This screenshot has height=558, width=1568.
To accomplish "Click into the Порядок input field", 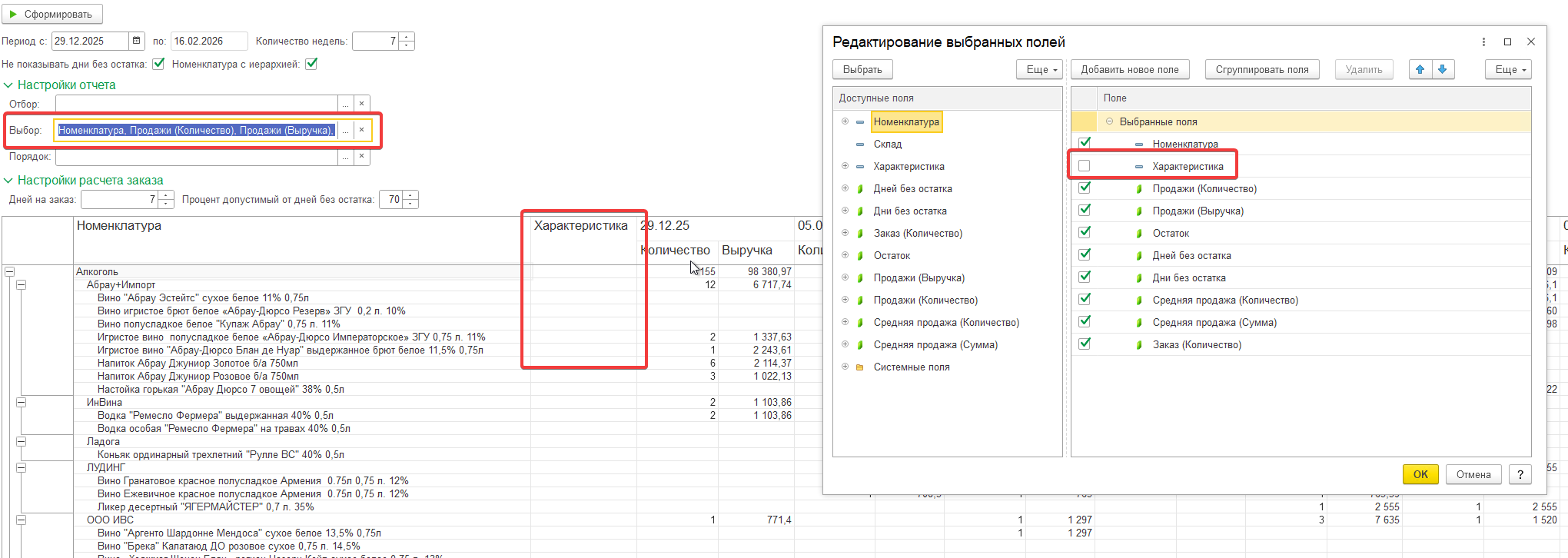I will tap(197, 157).
